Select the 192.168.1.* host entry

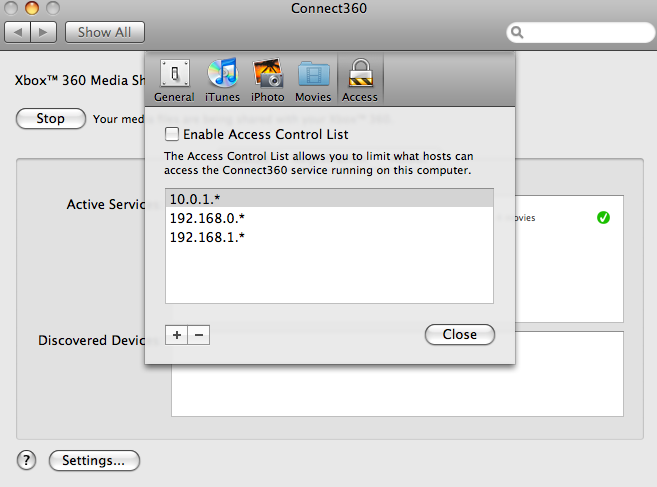click(x=329, y=237)
